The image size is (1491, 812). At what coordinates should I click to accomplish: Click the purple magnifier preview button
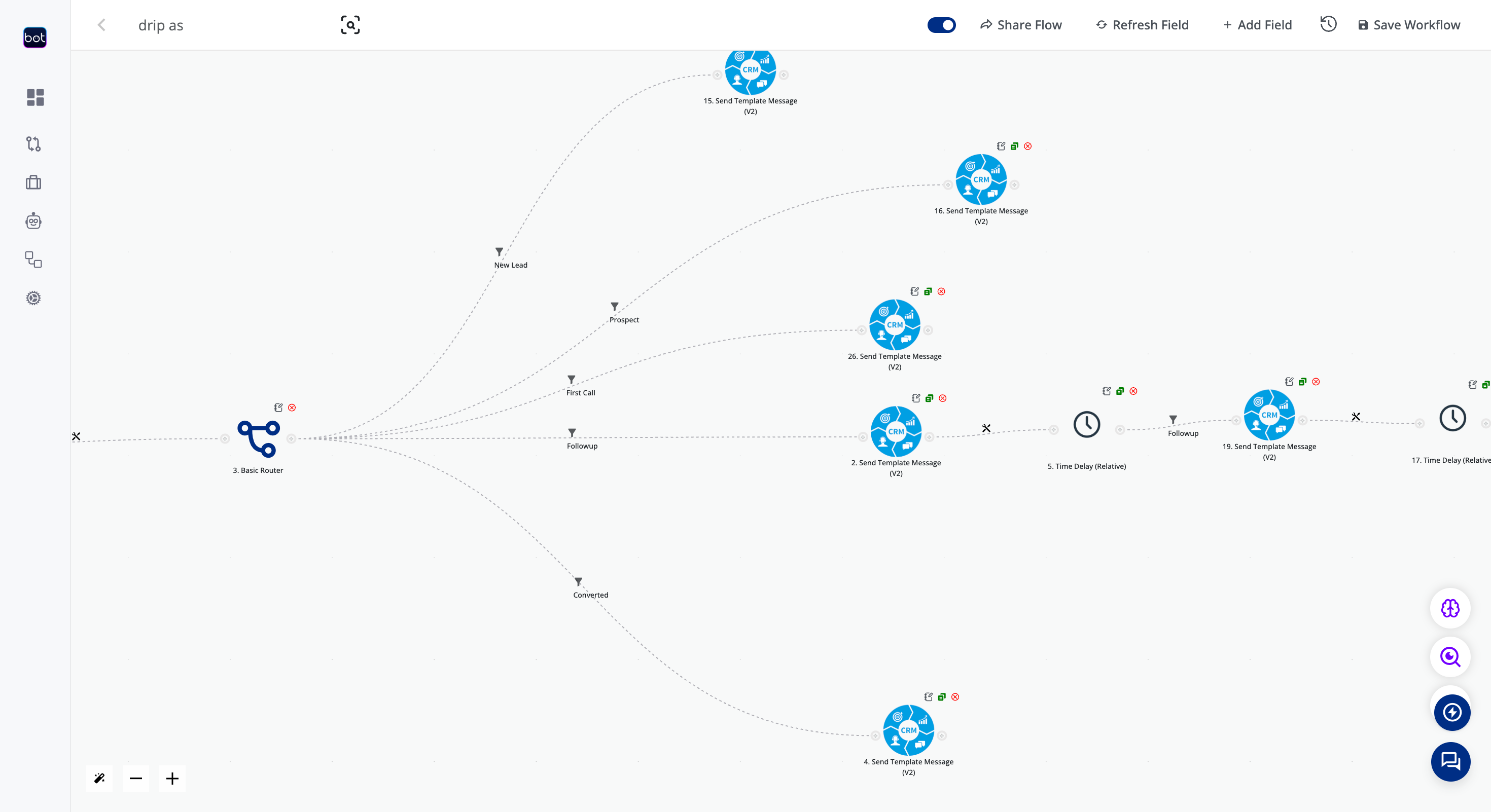(1449, 656)
